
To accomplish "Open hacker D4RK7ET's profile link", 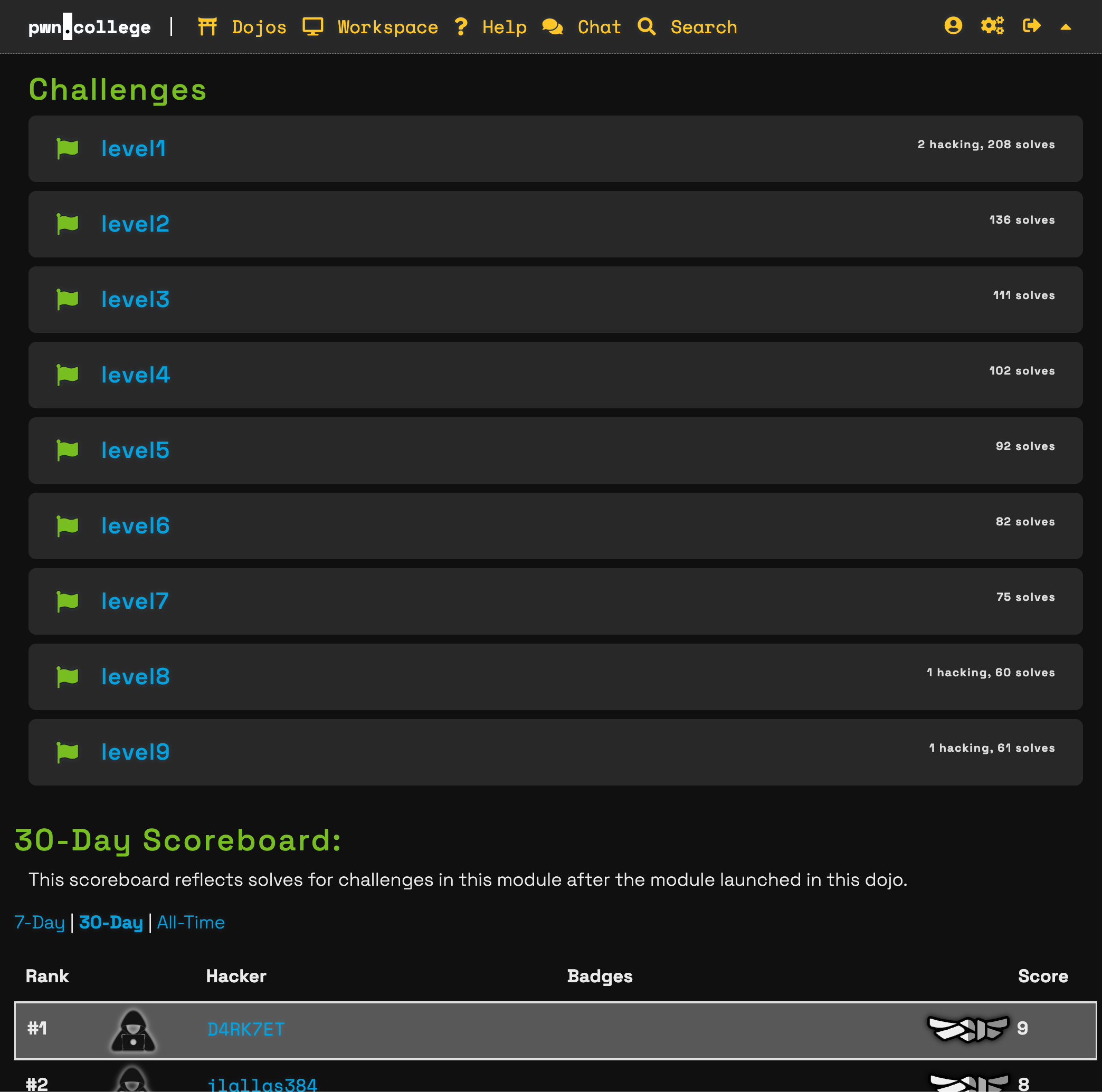I will tap(246, 1029).
